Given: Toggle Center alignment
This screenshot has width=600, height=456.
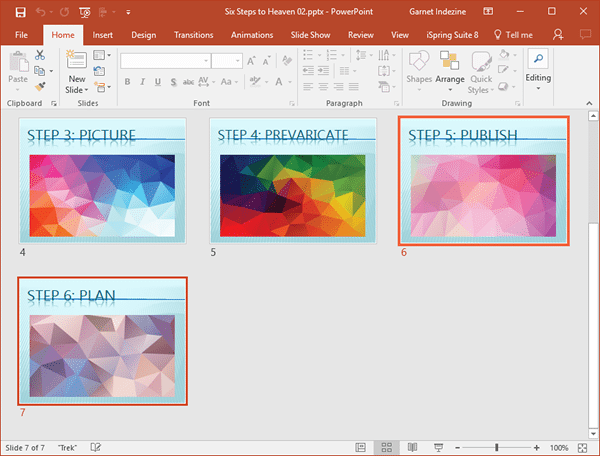Looking at the screenshot, I should pos(323,87).
